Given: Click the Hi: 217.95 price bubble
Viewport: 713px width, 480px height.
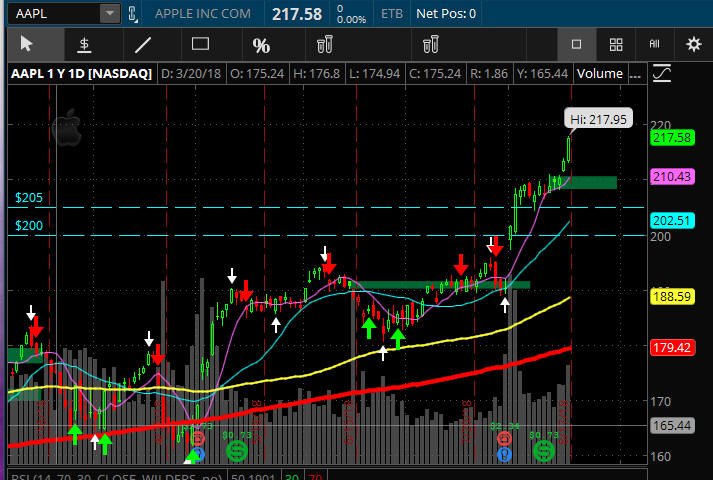Looking at the screenshot, I should click(598, 119).
